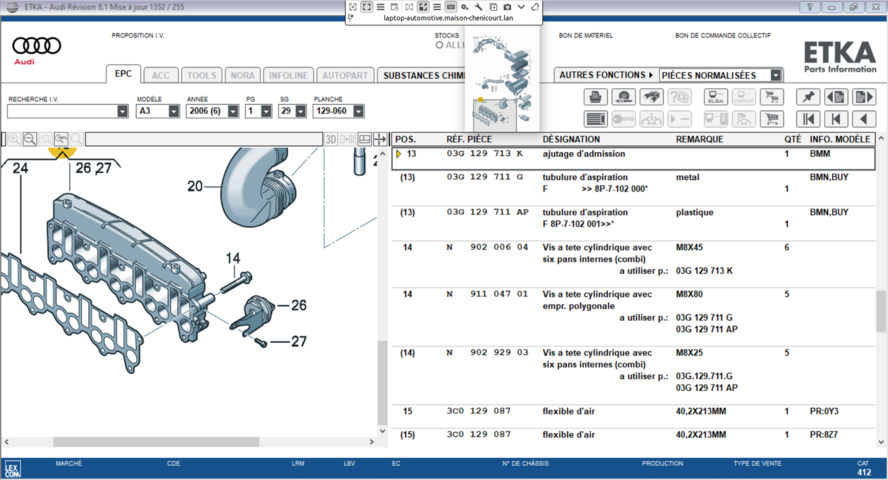Screen dimensions: 888x480
Task: Open the PG dropdown arrow
Action: coord(266,112)
